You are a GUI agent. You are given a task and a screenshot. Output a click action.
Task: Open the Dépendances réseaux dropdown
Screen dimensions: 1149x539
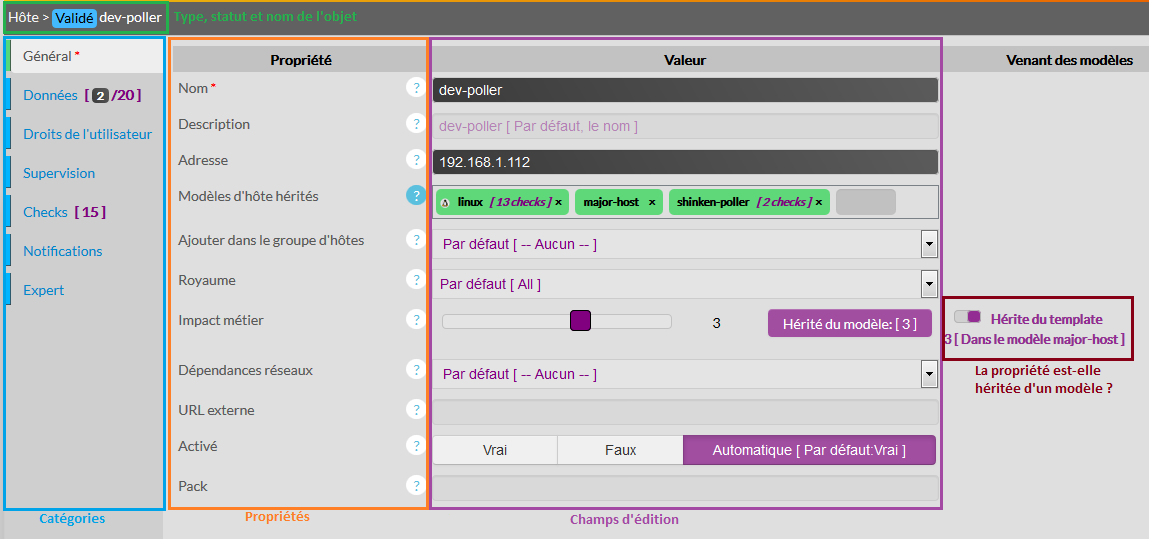[x=928, y=374]
